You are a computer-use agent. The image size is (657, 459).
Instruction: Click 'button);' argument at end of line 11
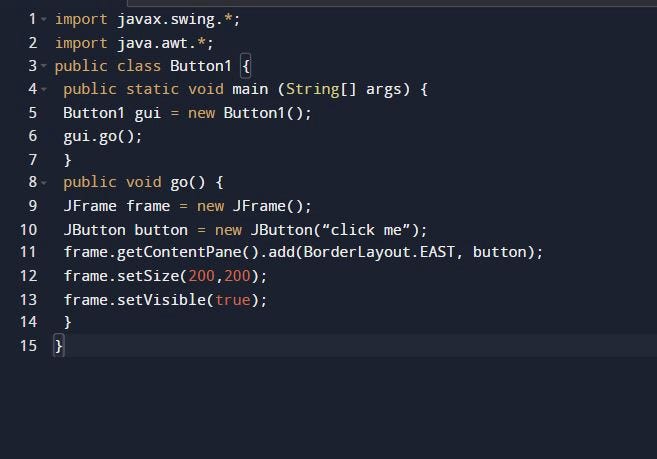[507, 252]
